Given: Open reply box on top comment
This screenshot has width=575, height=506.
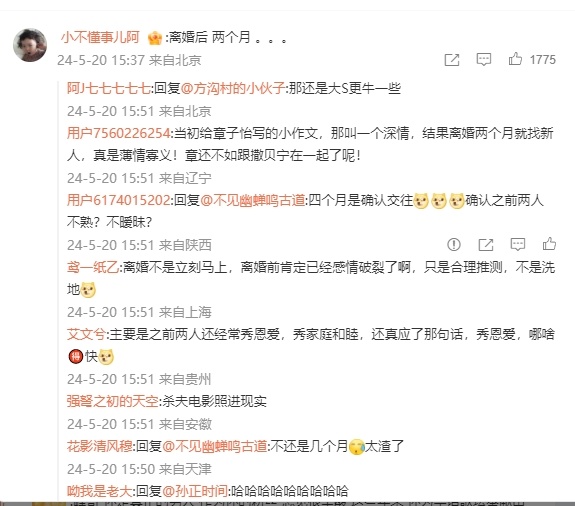Looking at the screenshot, I should coord(484,59).
